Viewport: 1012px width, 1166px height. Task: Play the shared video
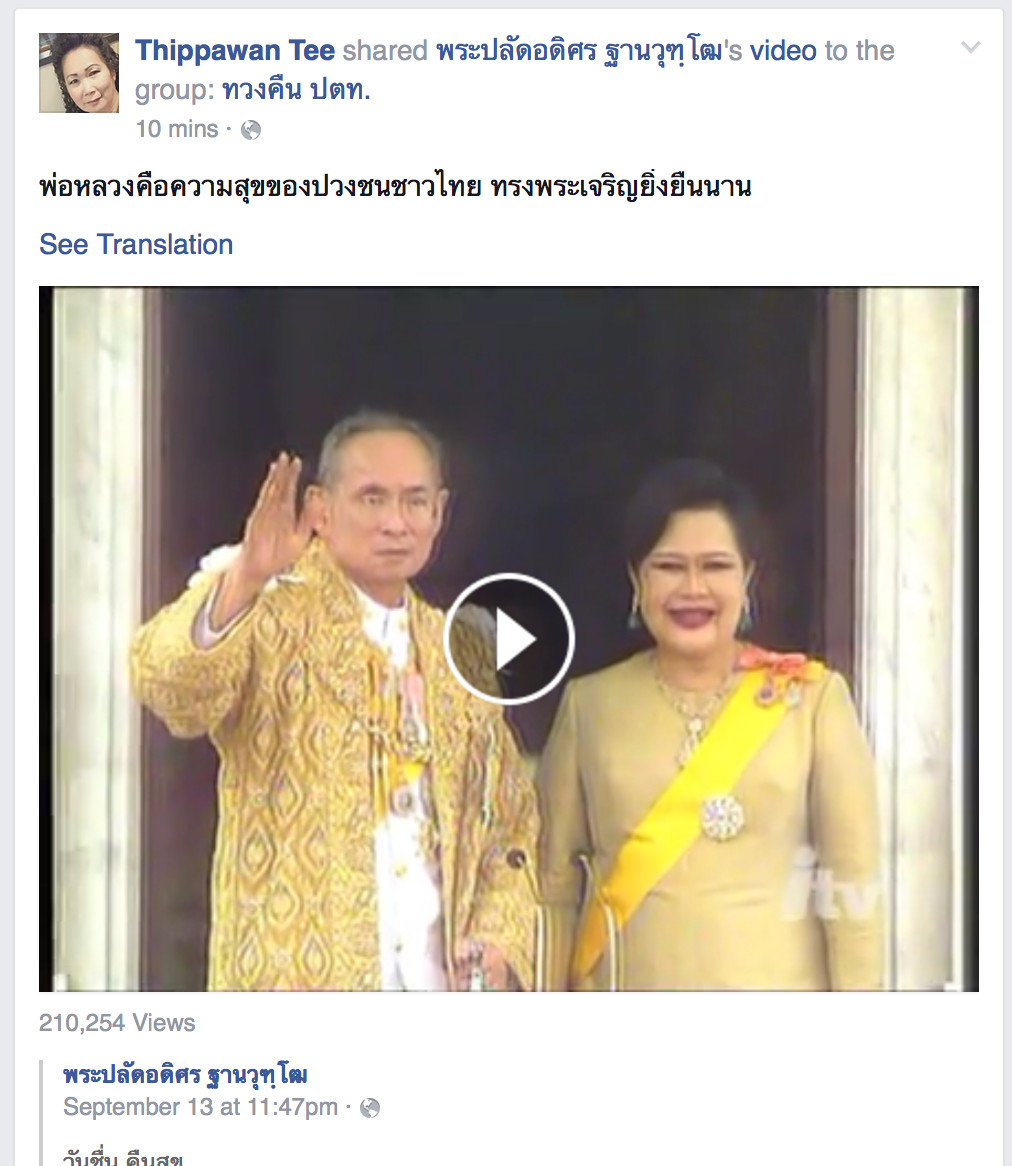coord(509,639)
